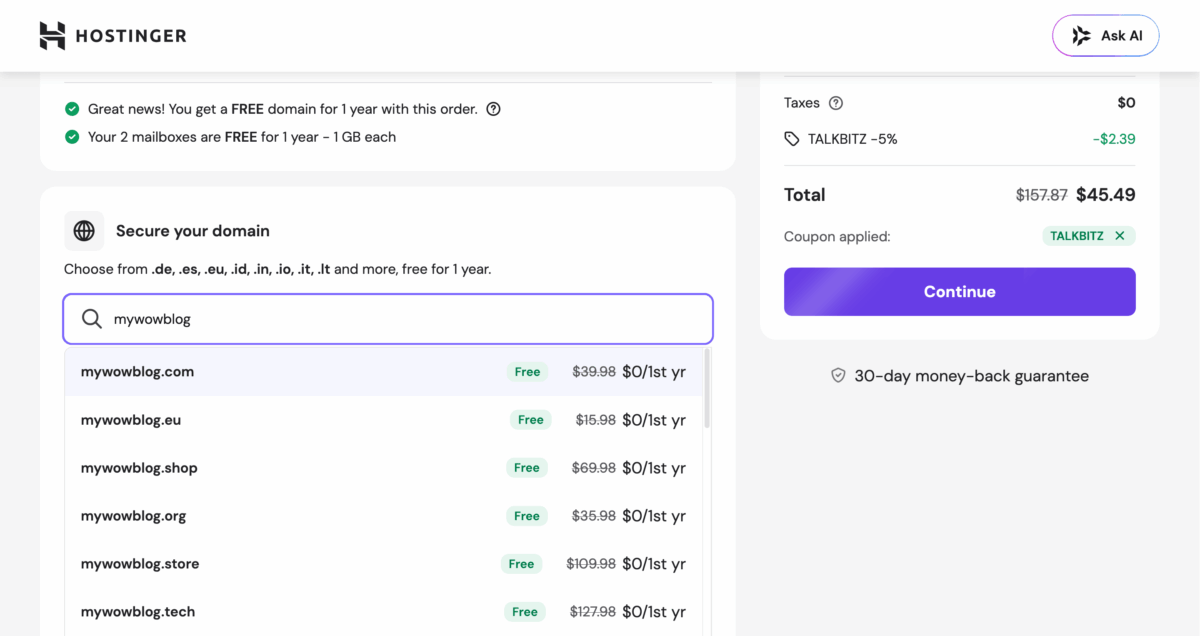
Task: Select the mywowblog.org domain
Action: point(384,516)
